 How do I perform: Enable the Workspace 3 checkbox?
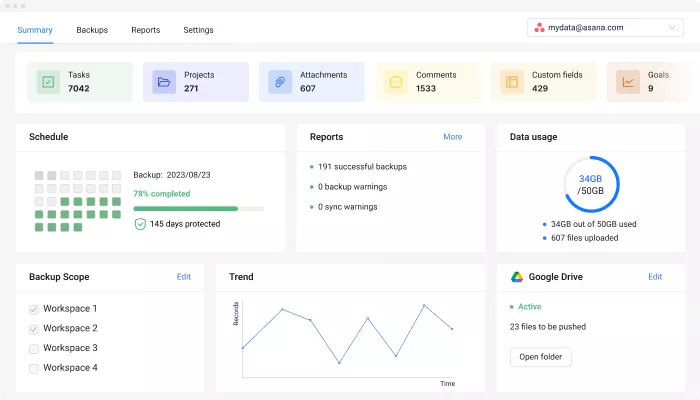coord(34,349)
